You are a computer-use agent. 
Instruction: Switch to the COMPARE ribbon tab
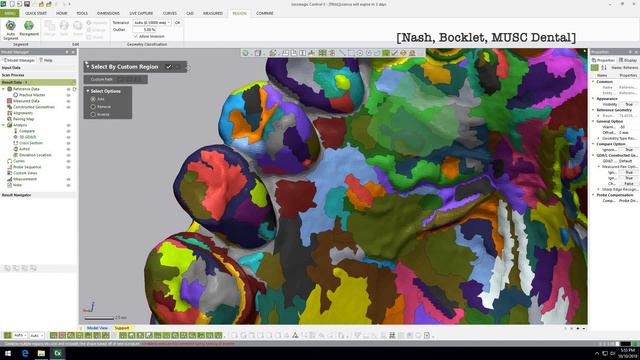(x=265, y=13)
